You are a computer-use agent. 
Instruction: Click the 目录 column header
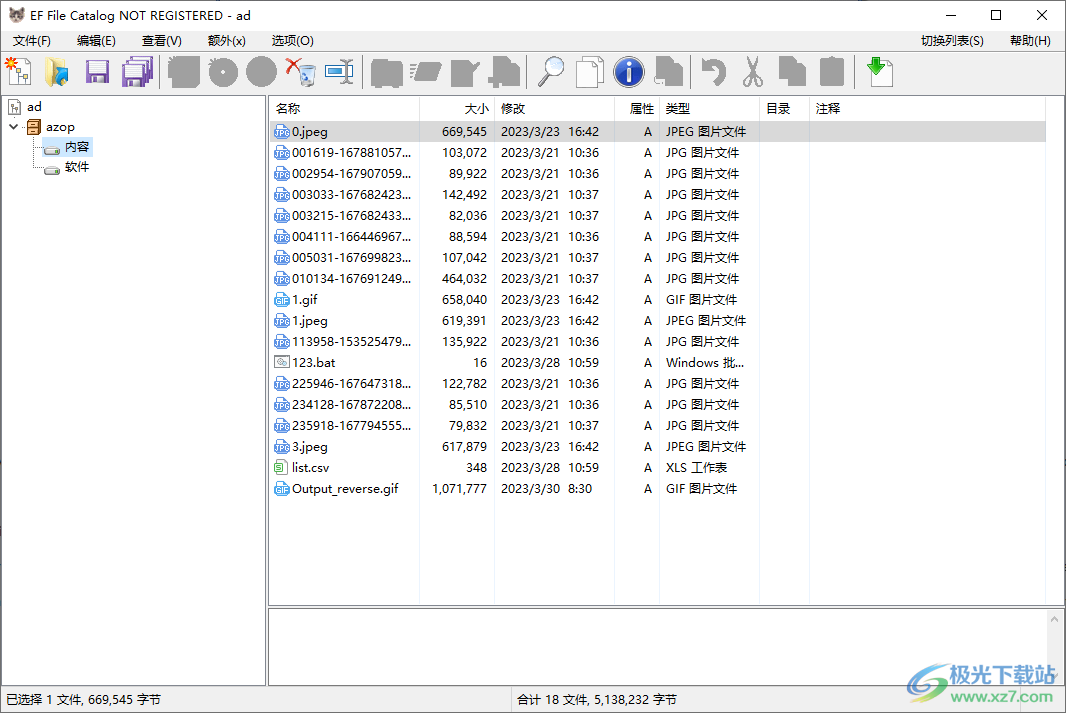784,109
